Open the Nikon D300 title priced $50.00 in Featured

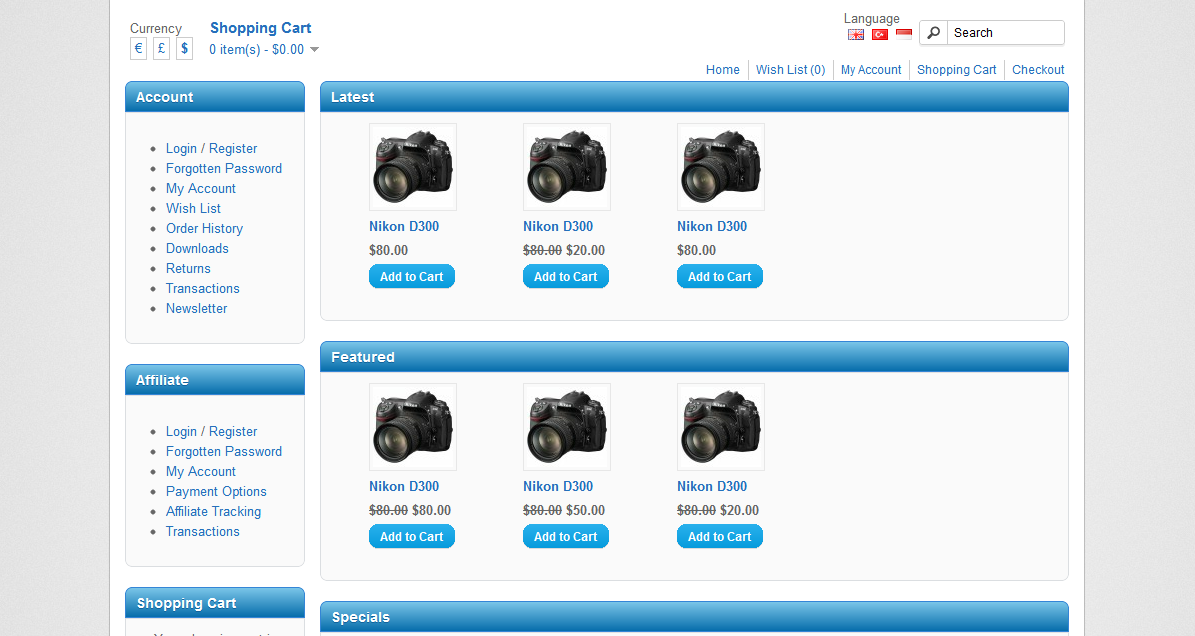pos(558,486)
